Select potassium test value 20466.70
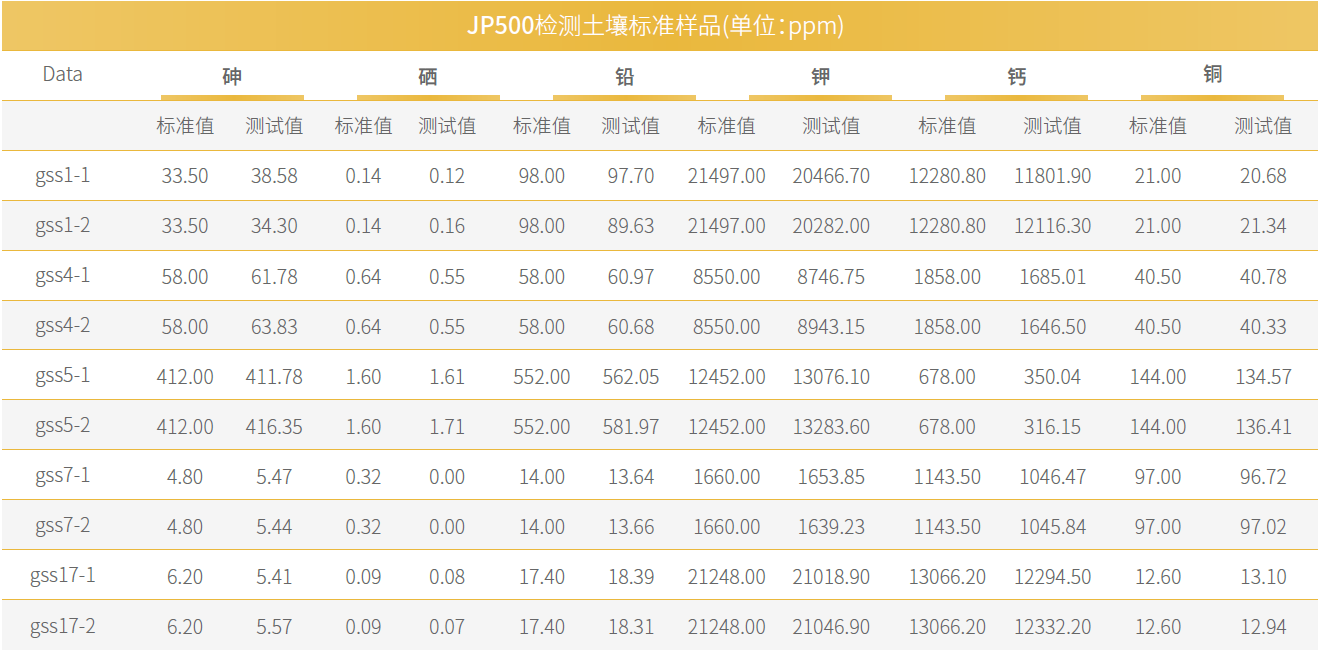 pyautogui.click(x=831, y=176)
